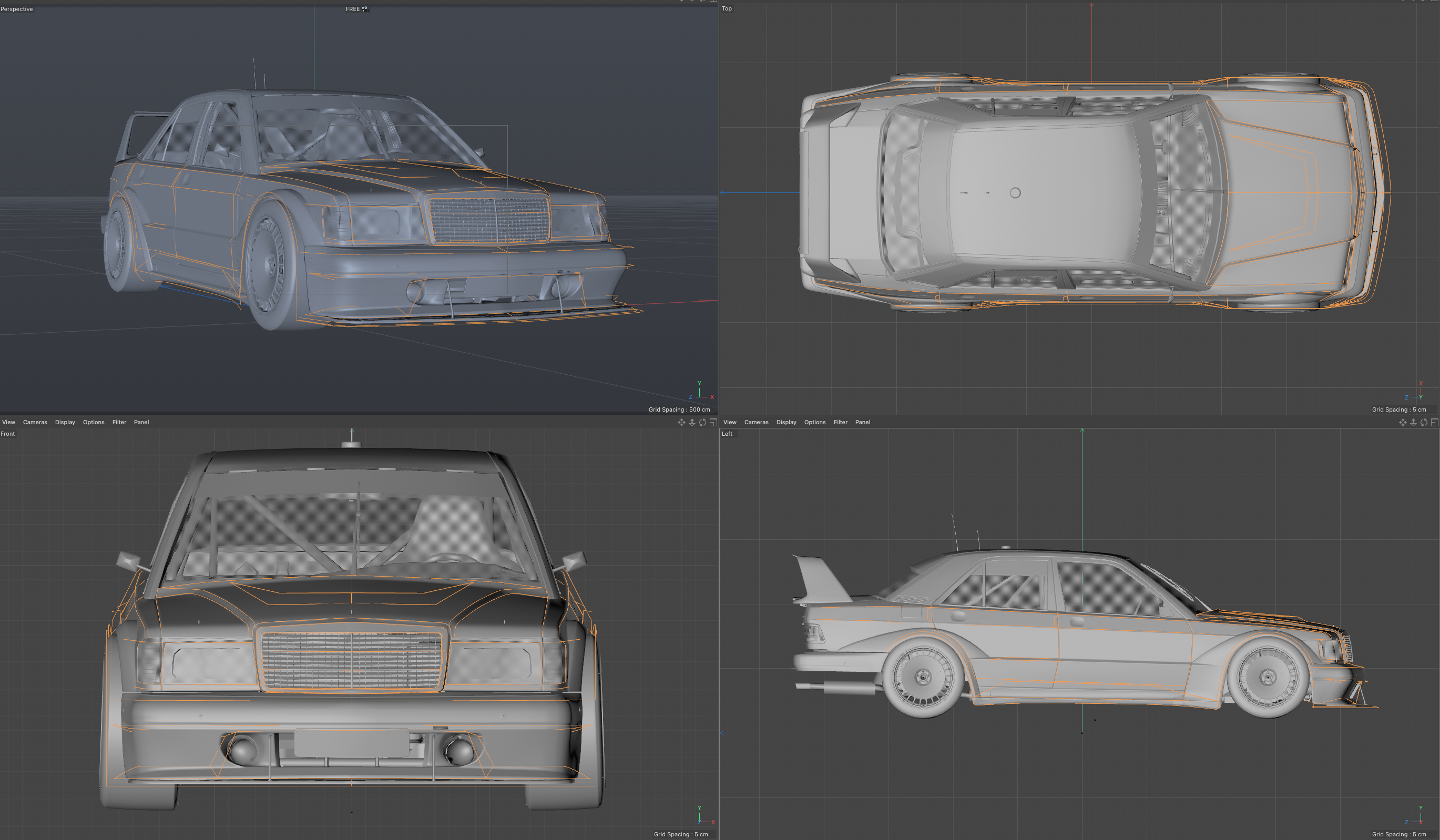Click the Grid Spacing text in the Front viewport
This screenshot has height=840, width=1440.
click(x=681, y=834)
